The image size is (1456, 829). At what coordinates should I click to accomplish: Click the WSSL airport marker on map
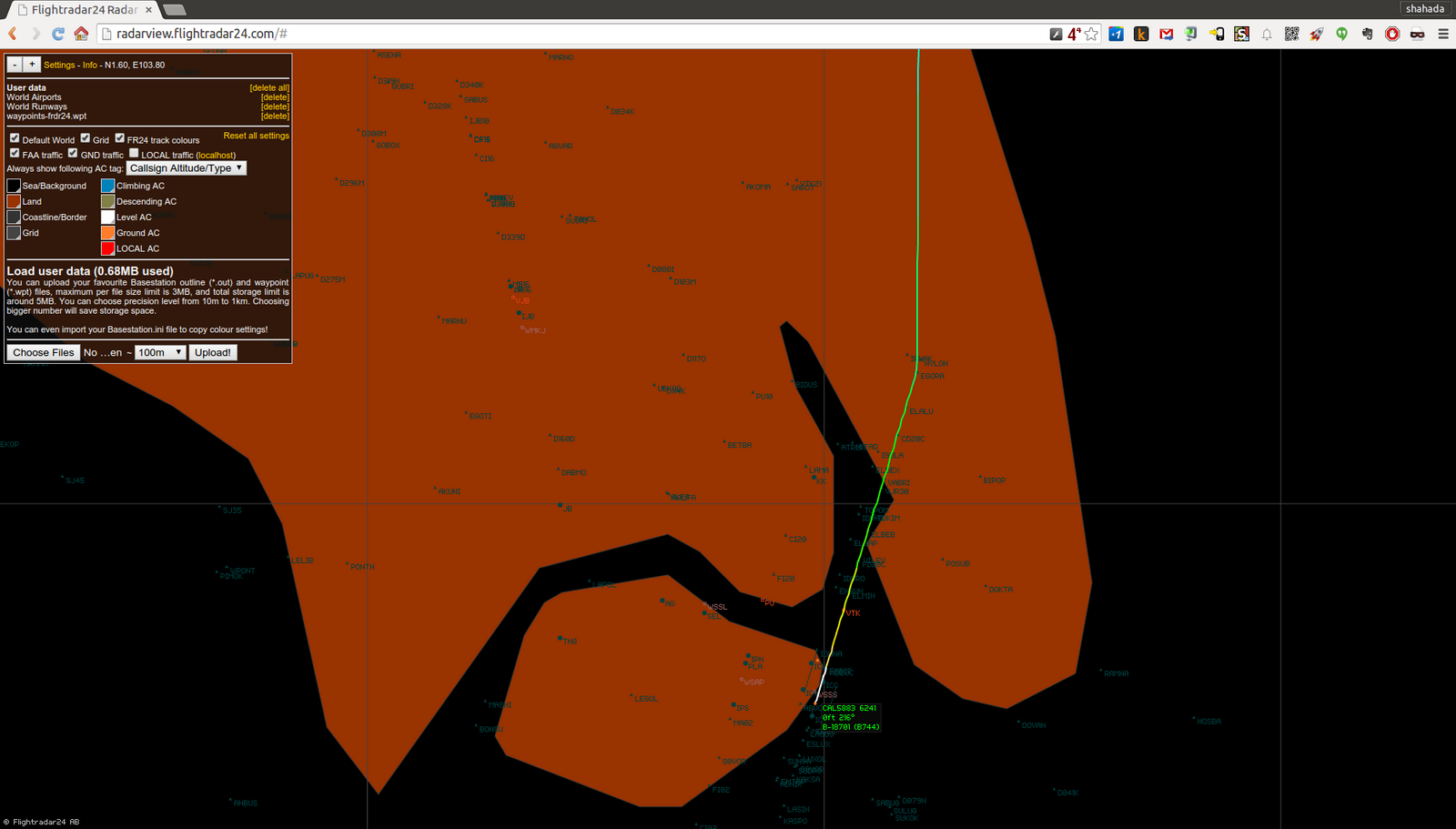pyautogui.click(x=715, y=606)
